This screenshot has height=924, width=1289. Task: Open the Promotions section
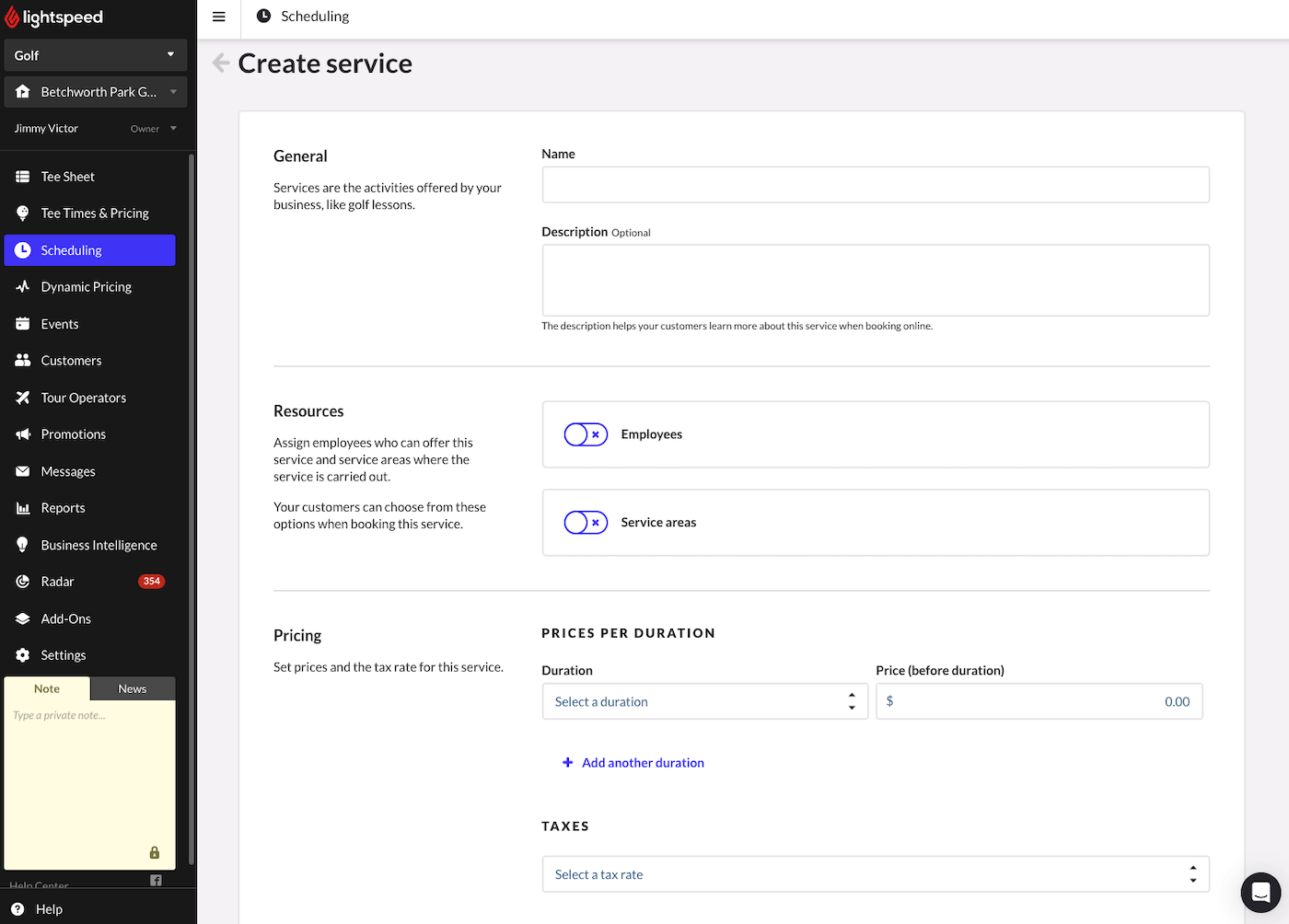click(x=73, y=433)
